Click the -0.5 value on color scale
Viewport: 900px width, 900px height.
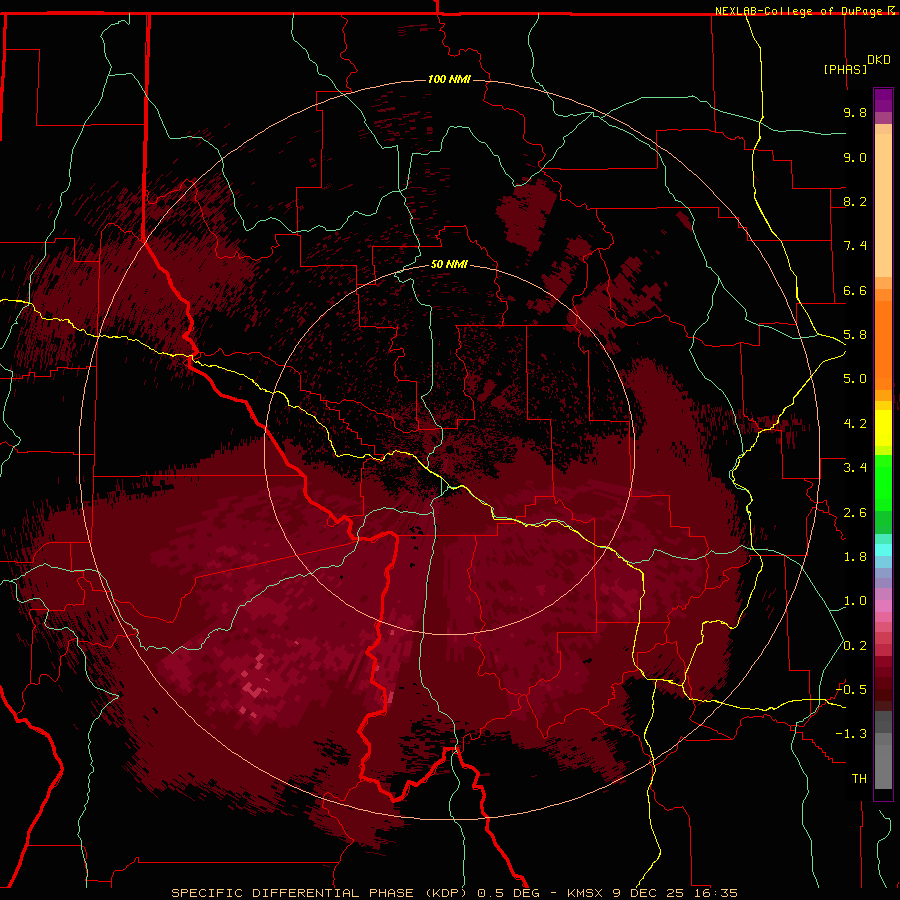tap(851, 690)
